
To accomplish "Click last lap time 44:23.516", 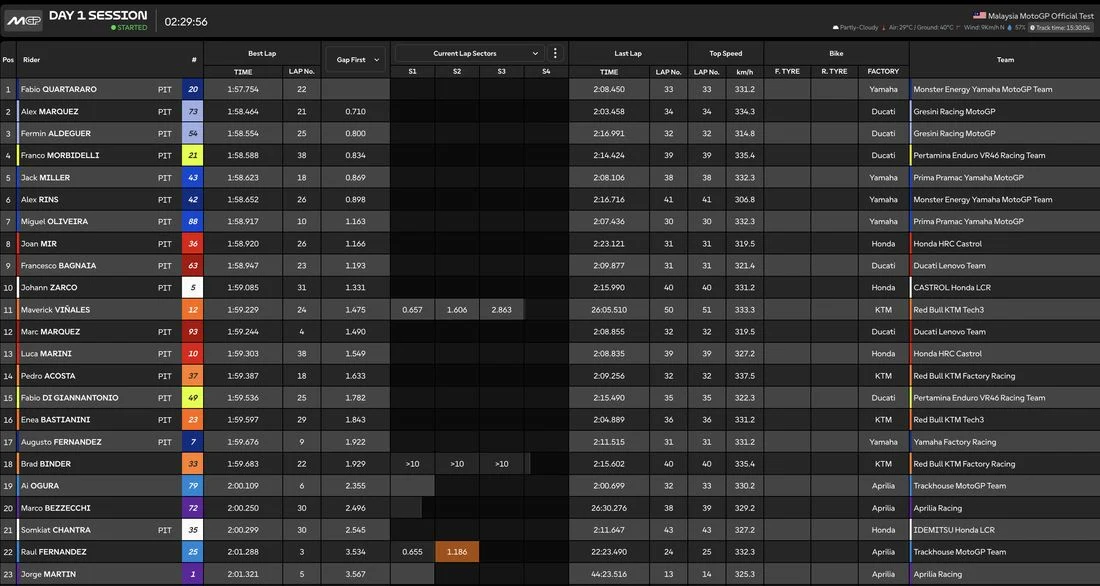I will click(x=609, y=574).
